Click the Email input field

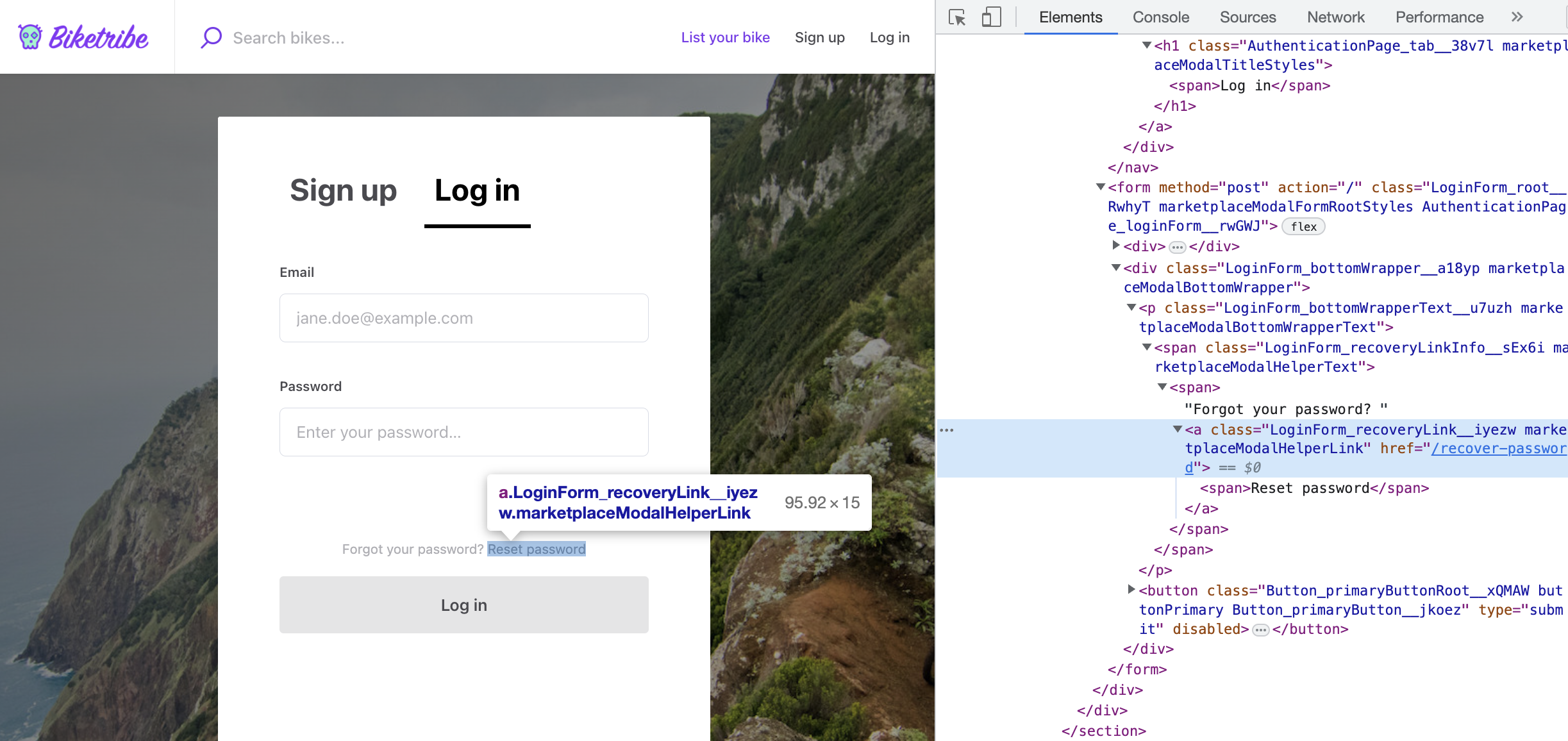[463, 317]
